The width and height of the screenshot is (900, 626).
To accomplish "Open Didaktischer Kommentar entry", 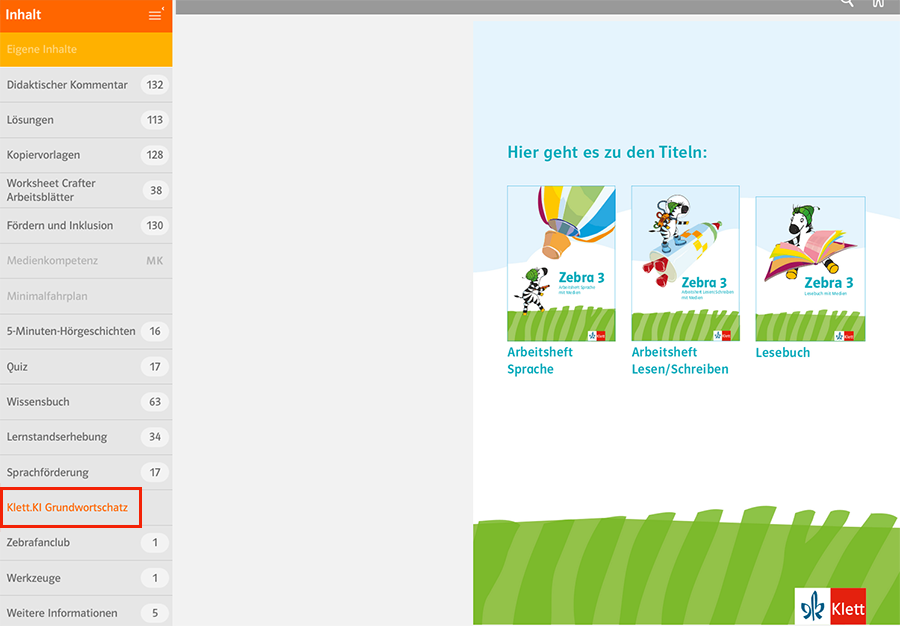I will pos(86,85).
